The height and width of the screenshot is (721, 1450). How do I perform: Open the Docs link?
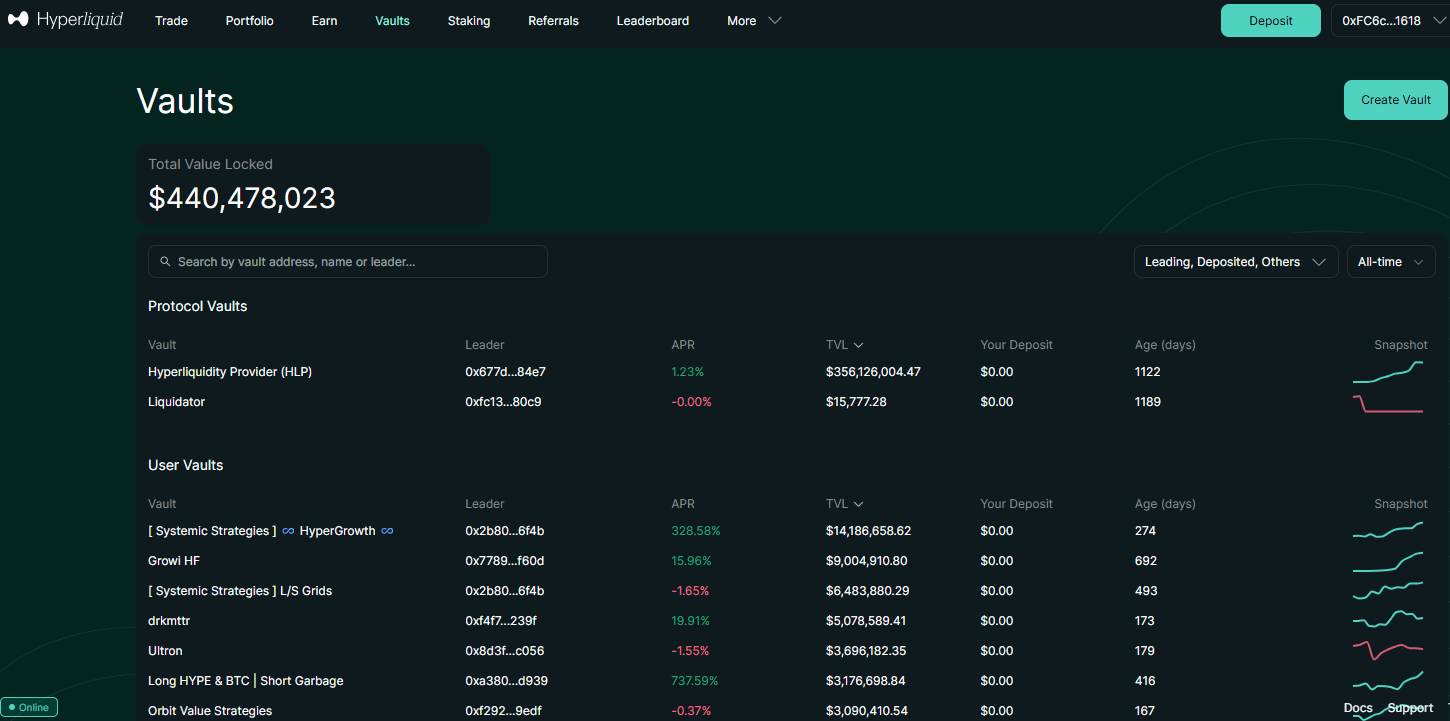(x=1358, y=708)
